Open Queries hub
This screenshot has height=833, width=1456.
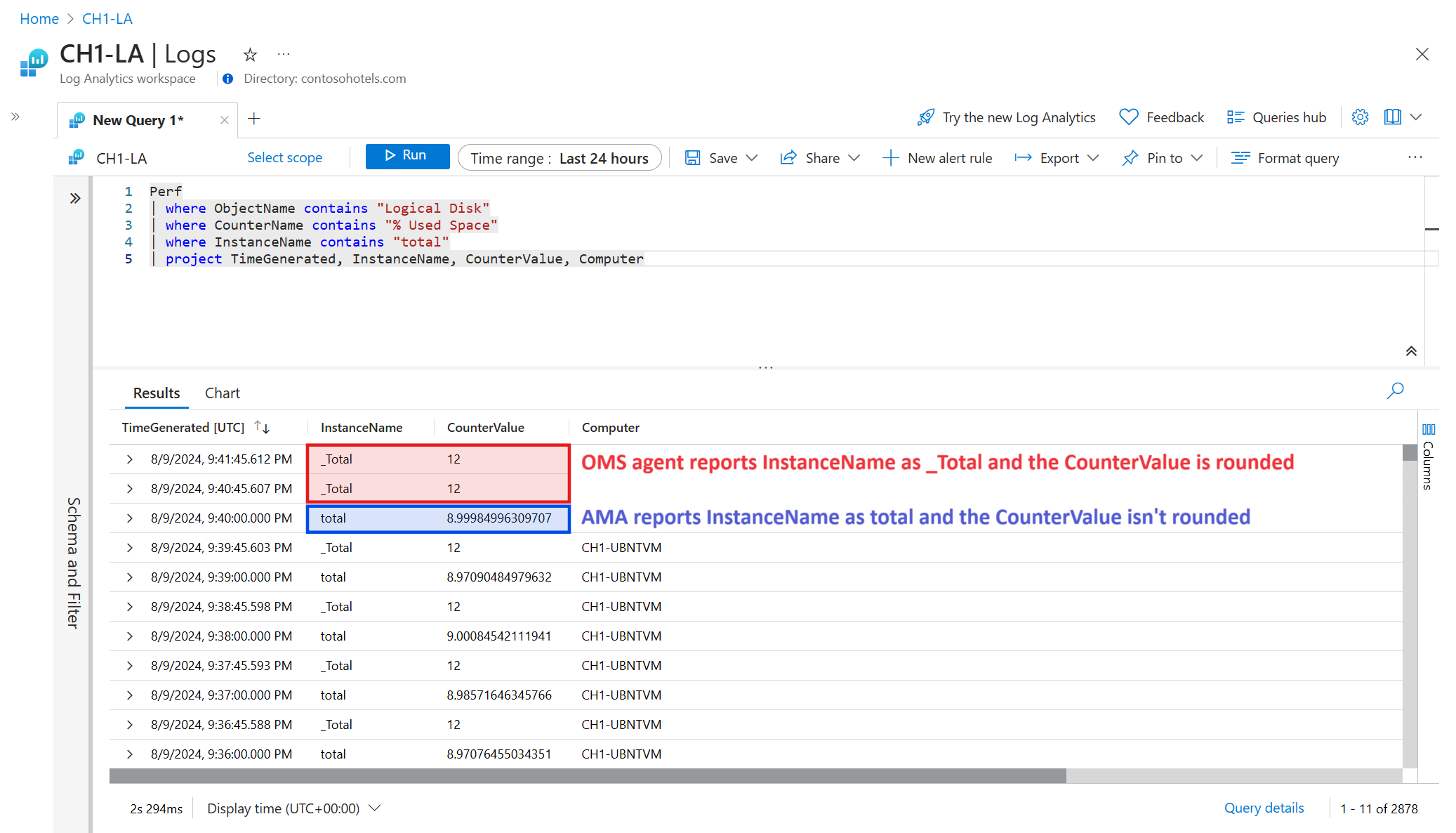[x=1276, y=117]
